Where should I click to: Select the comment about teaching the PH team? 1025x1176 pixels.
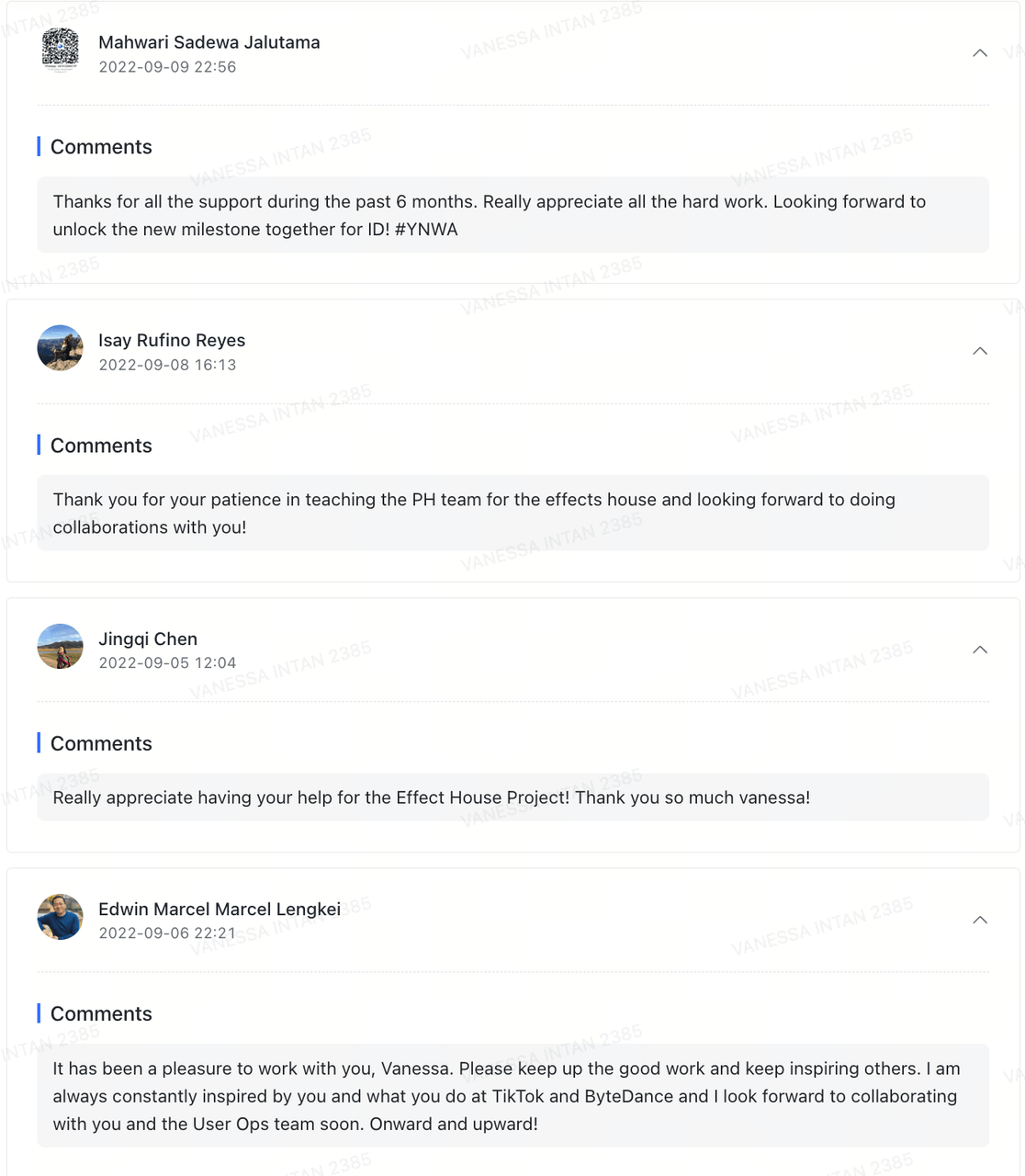click(513, 513)
